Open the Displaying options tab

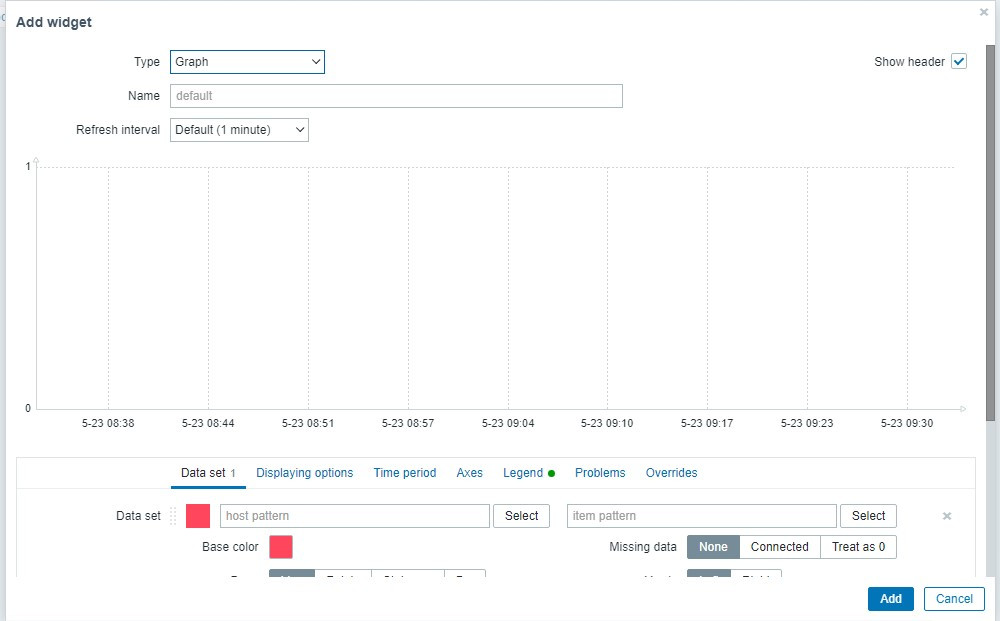click(x=304, y=473)
